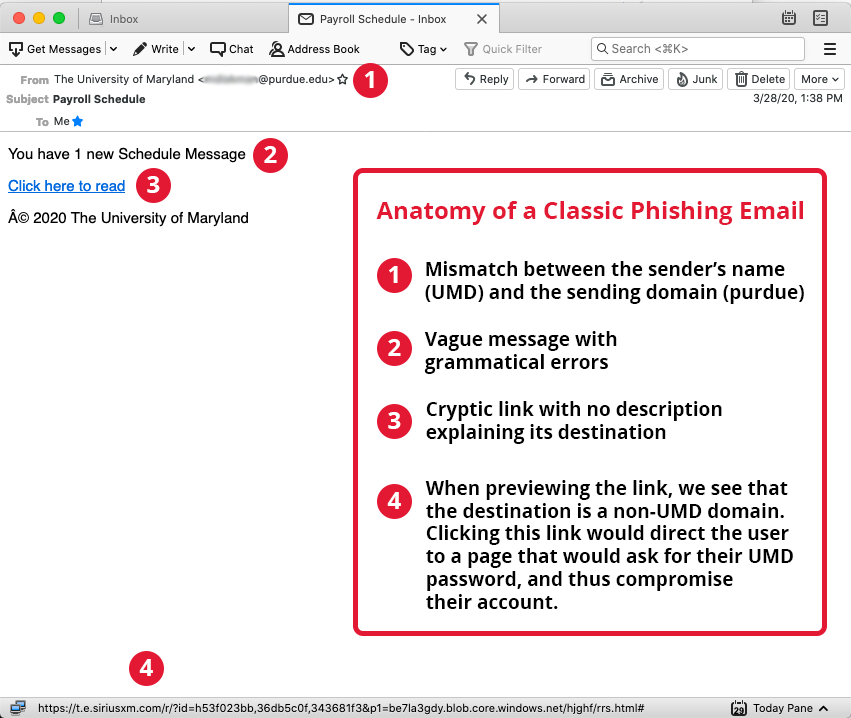Toggle the Today Pane

(x=779, y=708)
